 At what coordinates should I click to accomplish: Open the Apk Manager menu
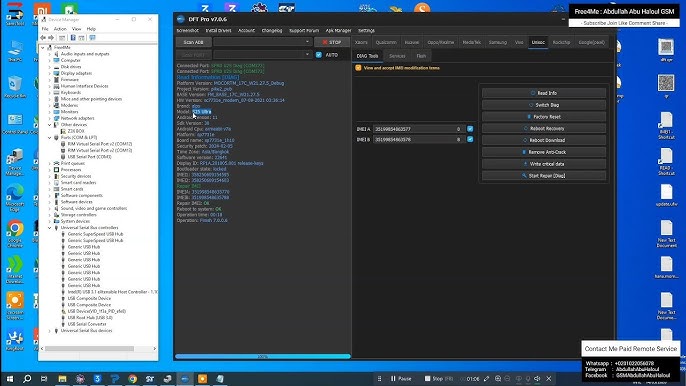click(338, 31)
